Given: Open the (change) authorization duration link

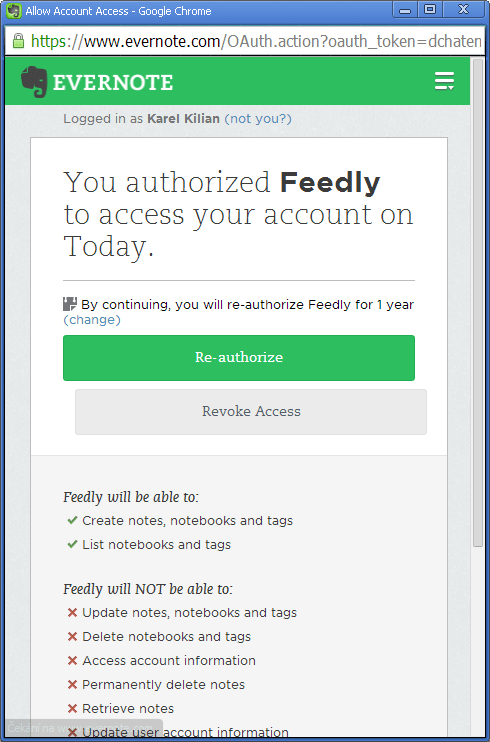Looking at the screenshot, I should point(92,320).
